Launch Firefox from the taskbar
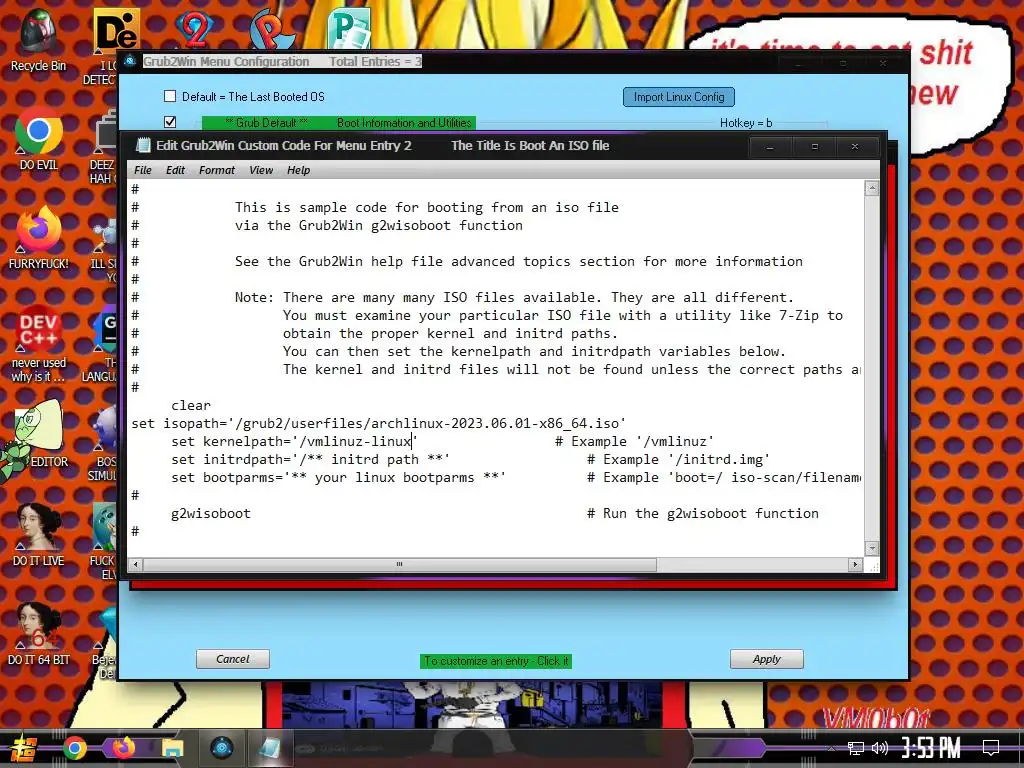1024x768 pixels. pos(123,748)
